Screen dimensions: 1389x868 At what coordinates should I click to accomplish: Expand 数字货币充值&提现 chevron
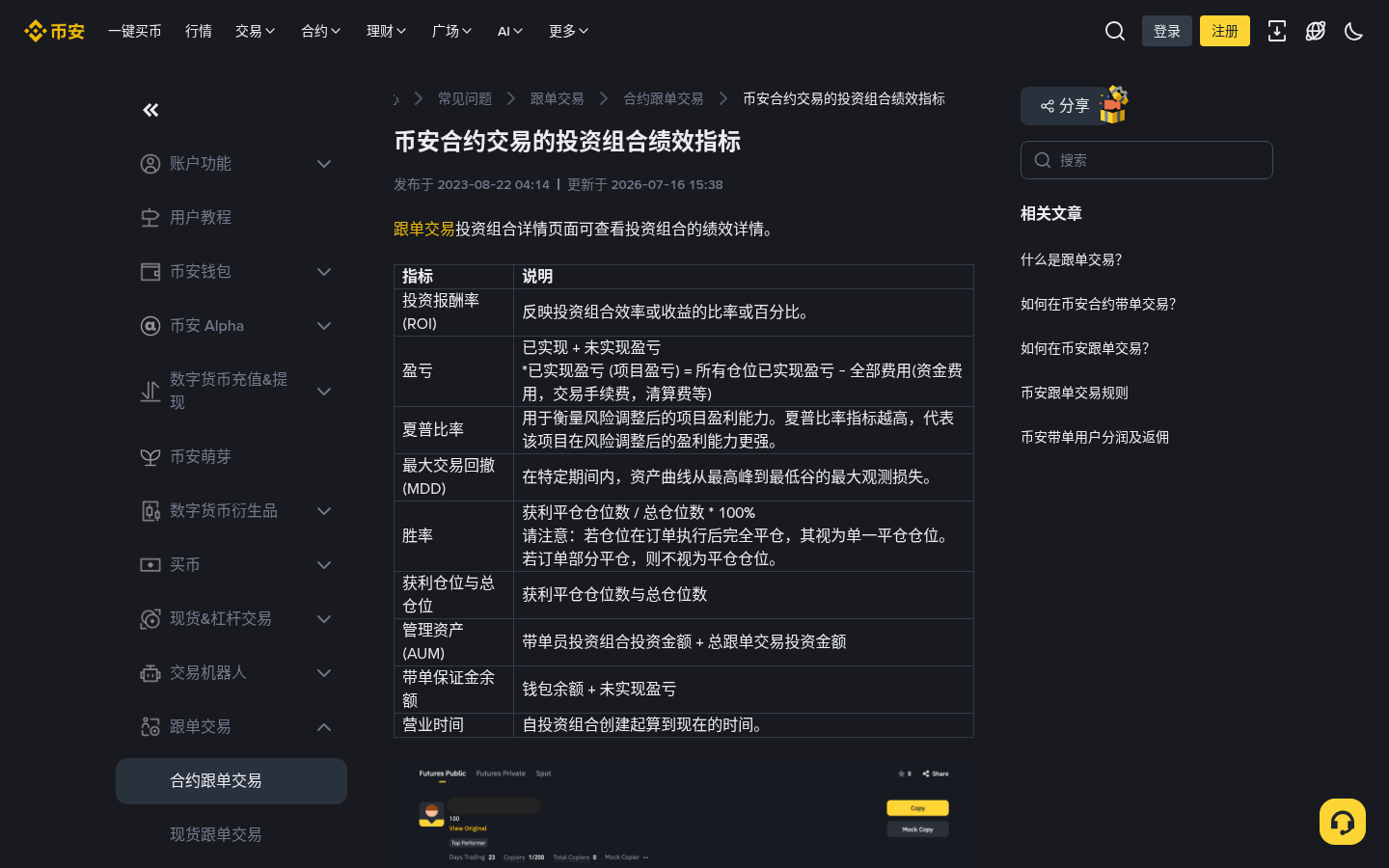point(324,392)
